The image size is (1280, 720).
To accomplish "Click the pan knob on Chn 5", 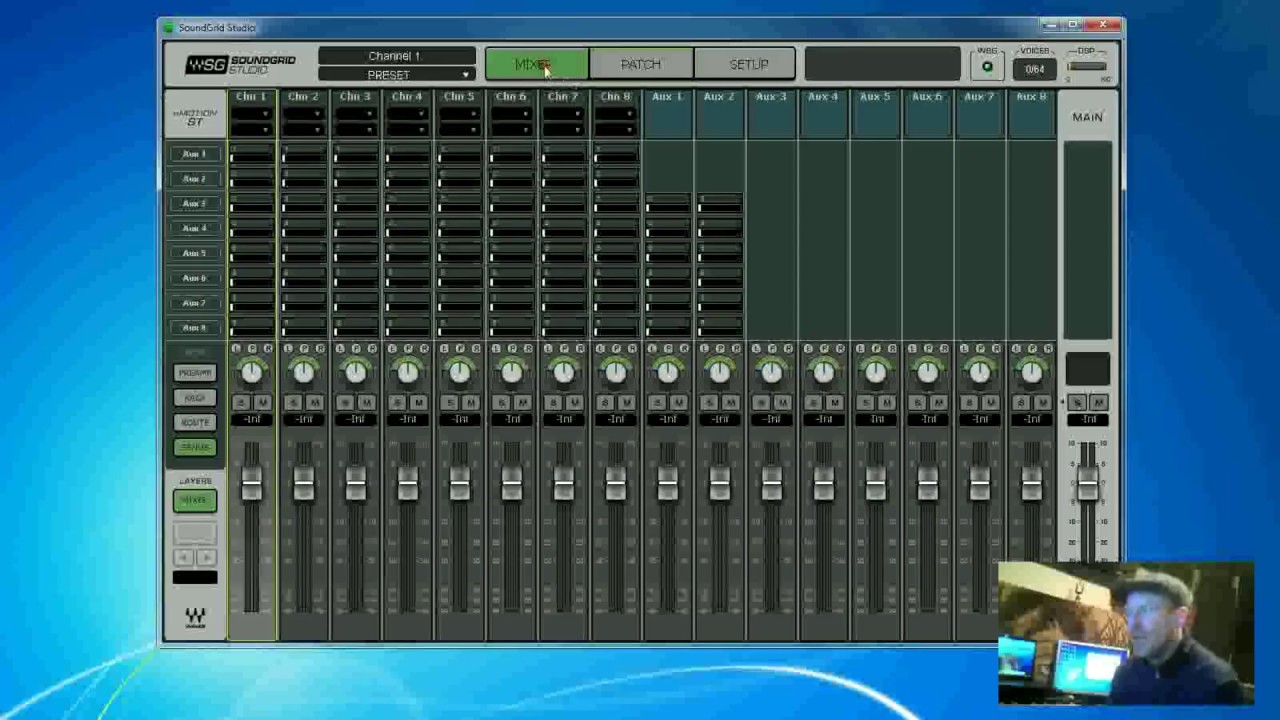I will coord(459,373).
